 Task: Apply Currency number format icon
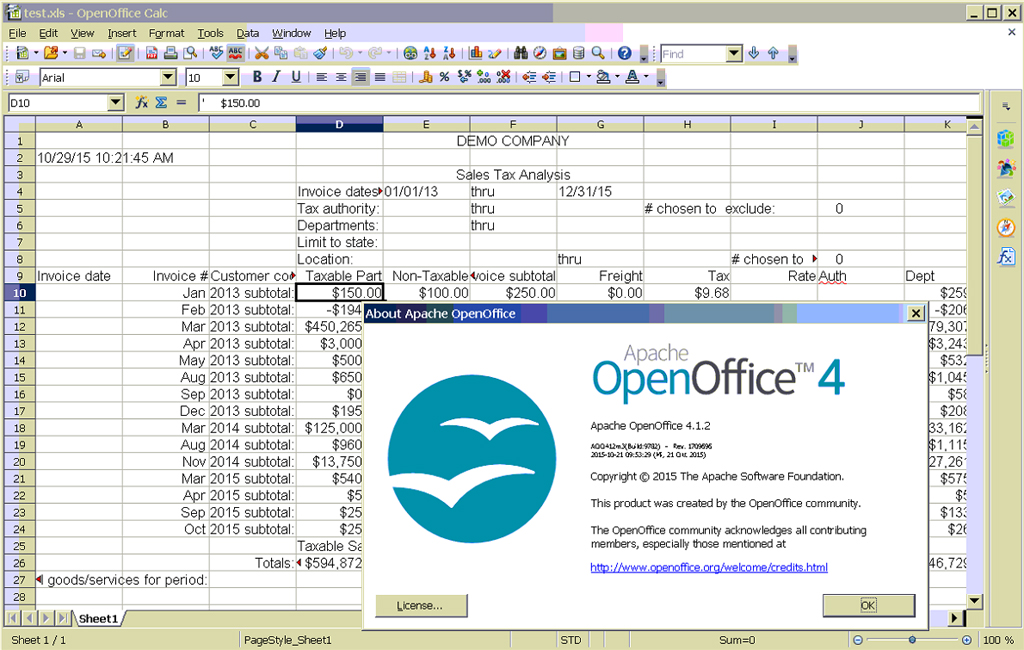click(426, 77)
